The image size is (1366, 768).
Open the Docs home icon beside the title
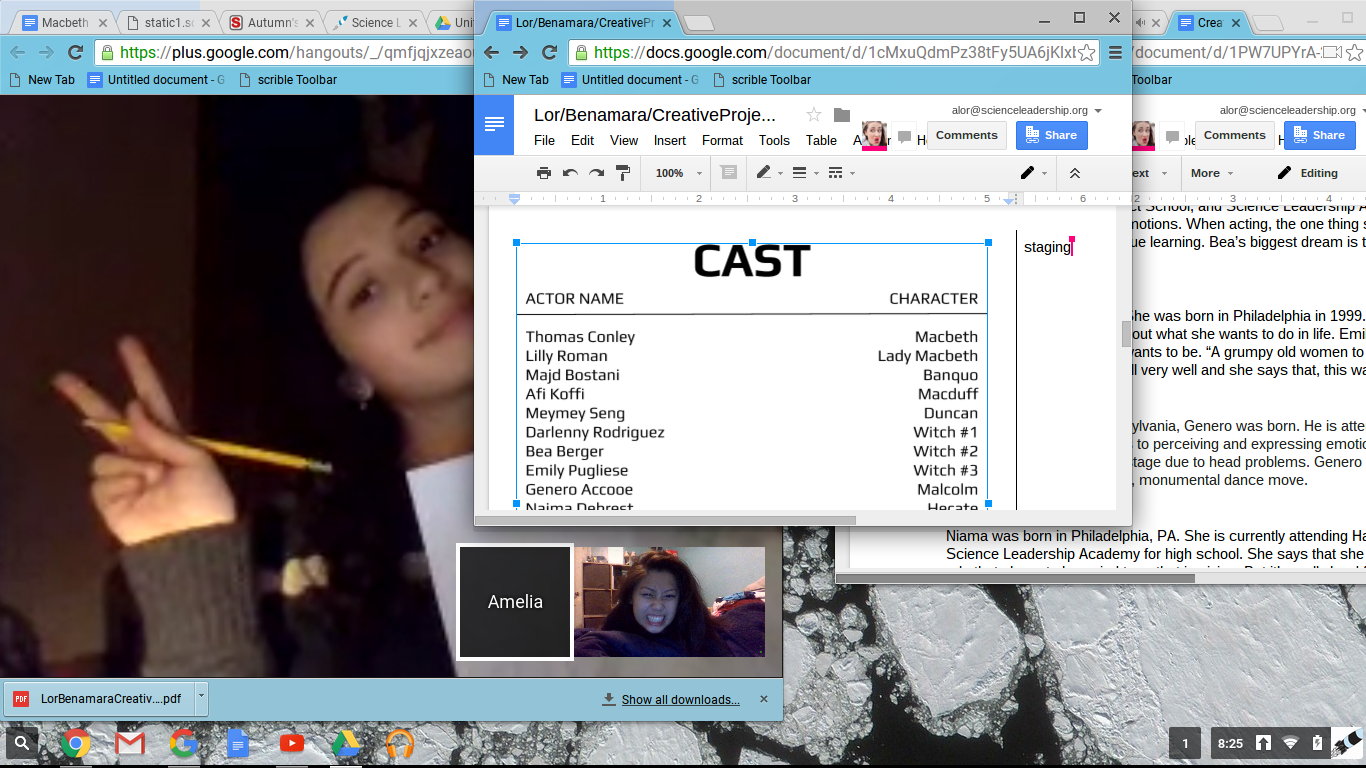(494, 124)
